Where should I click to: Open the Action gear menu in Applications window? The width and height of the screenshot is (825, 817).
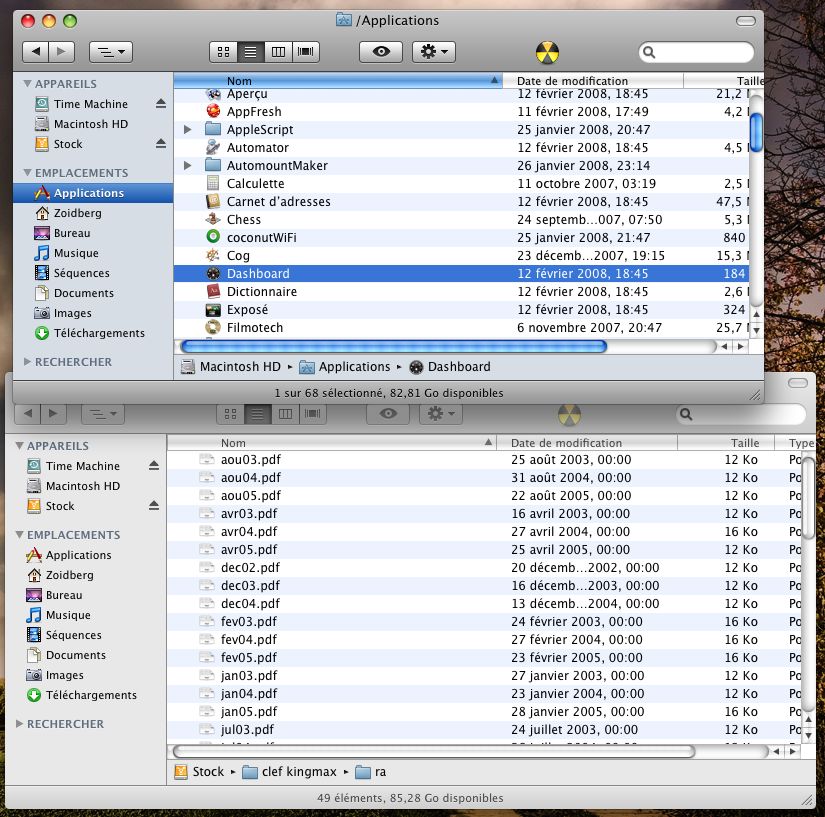click(434, 52)
